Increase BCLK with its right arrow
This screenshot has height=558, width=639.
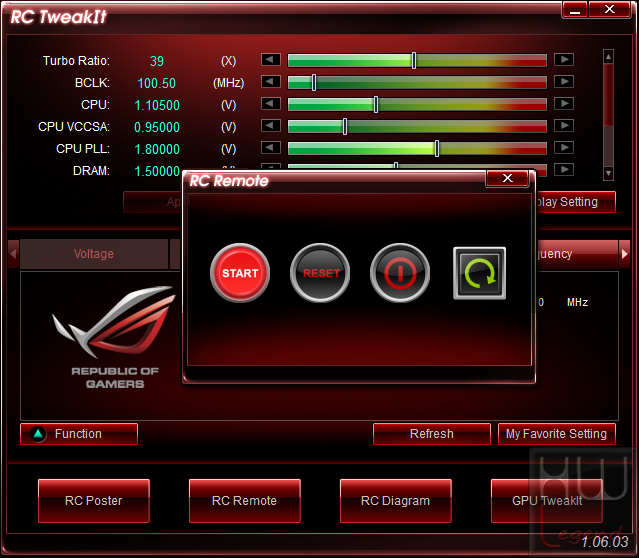pyautogui.click(x=564, y=82)
